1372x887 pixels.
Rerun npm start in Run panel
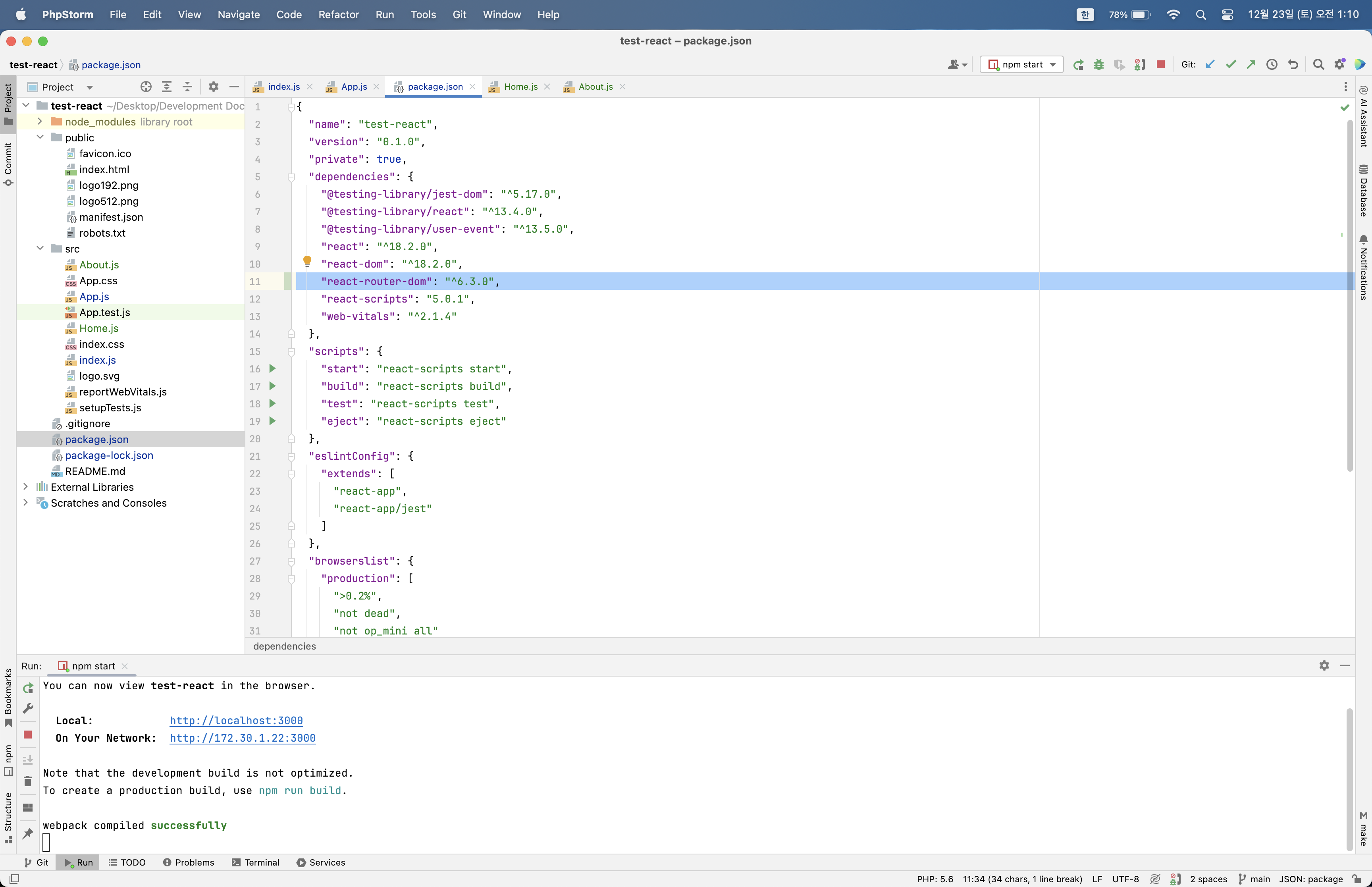[28, 688]
